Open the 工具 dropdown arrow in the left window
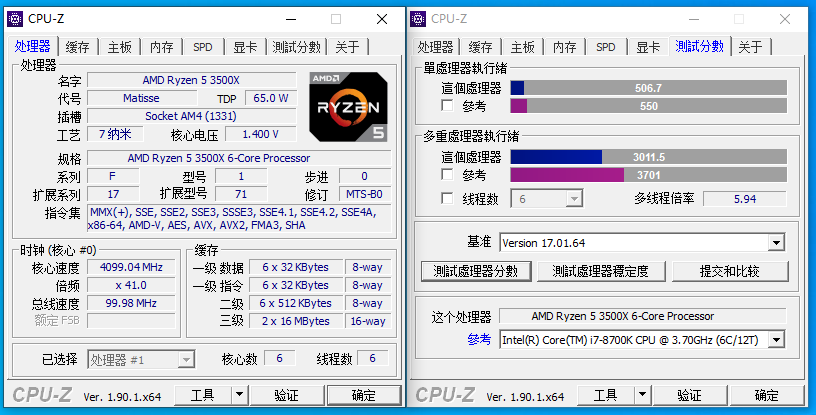 [x=239, y=395]
